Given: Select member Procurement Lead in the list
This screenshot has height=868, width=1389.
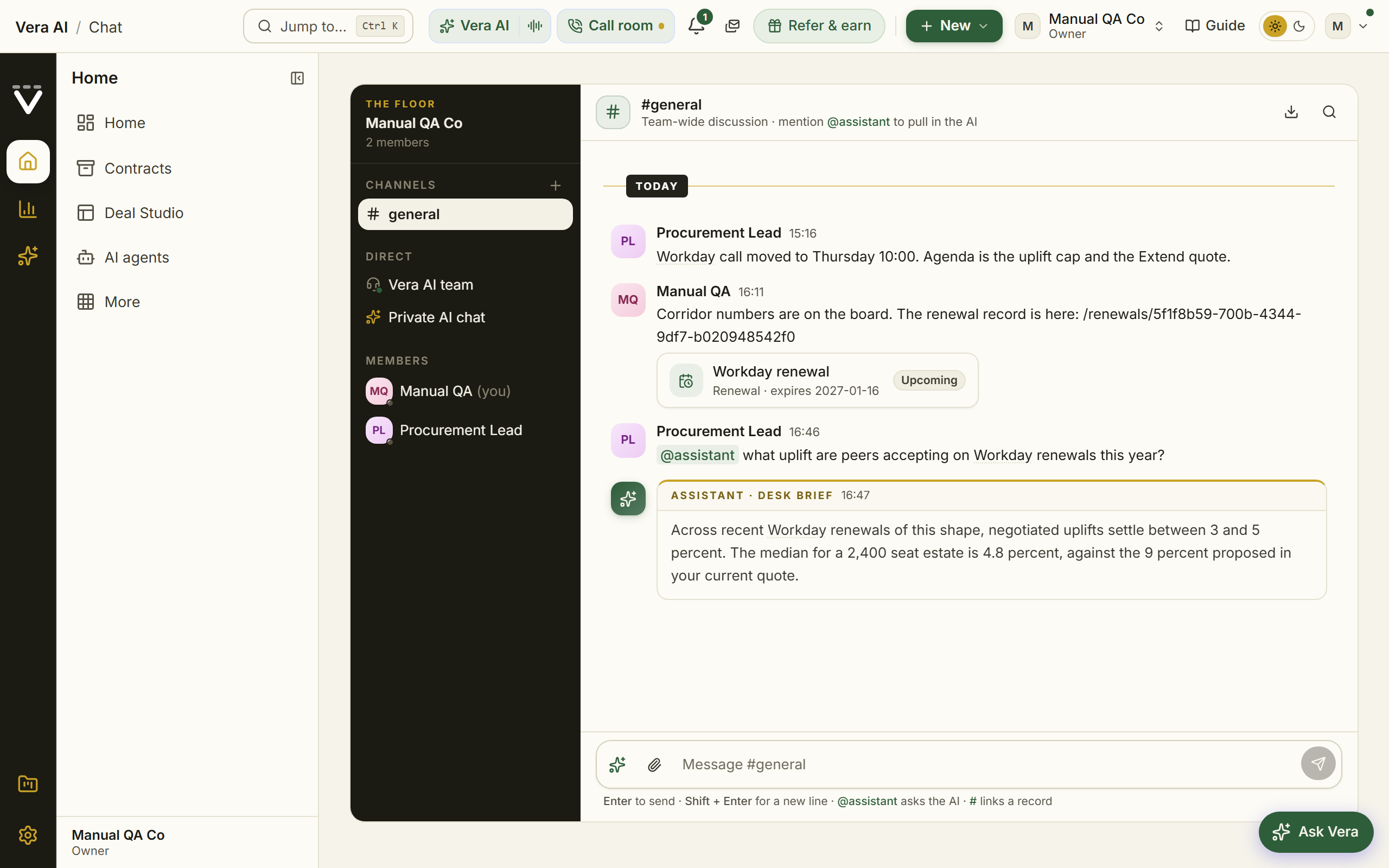Looking at the screenshot, I should point(465,430).
